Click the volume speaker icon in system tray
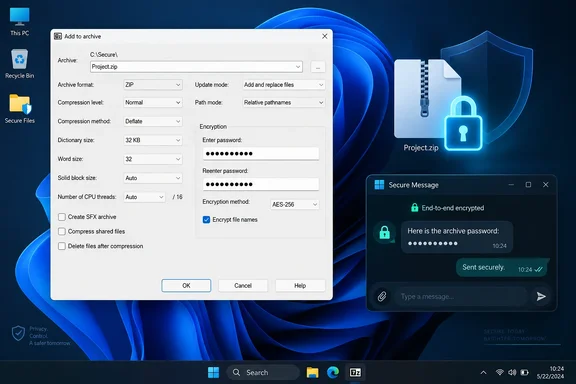Screen dimensions: 576x384 pyautogui.click(x=512, y=372)
